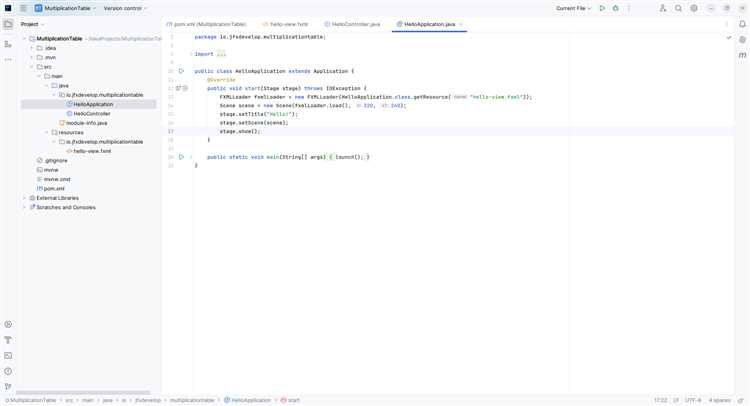Close the HelloApplication.java tab
The height and width of the screenshot is (406, 750).
click(x=461, y=24)
